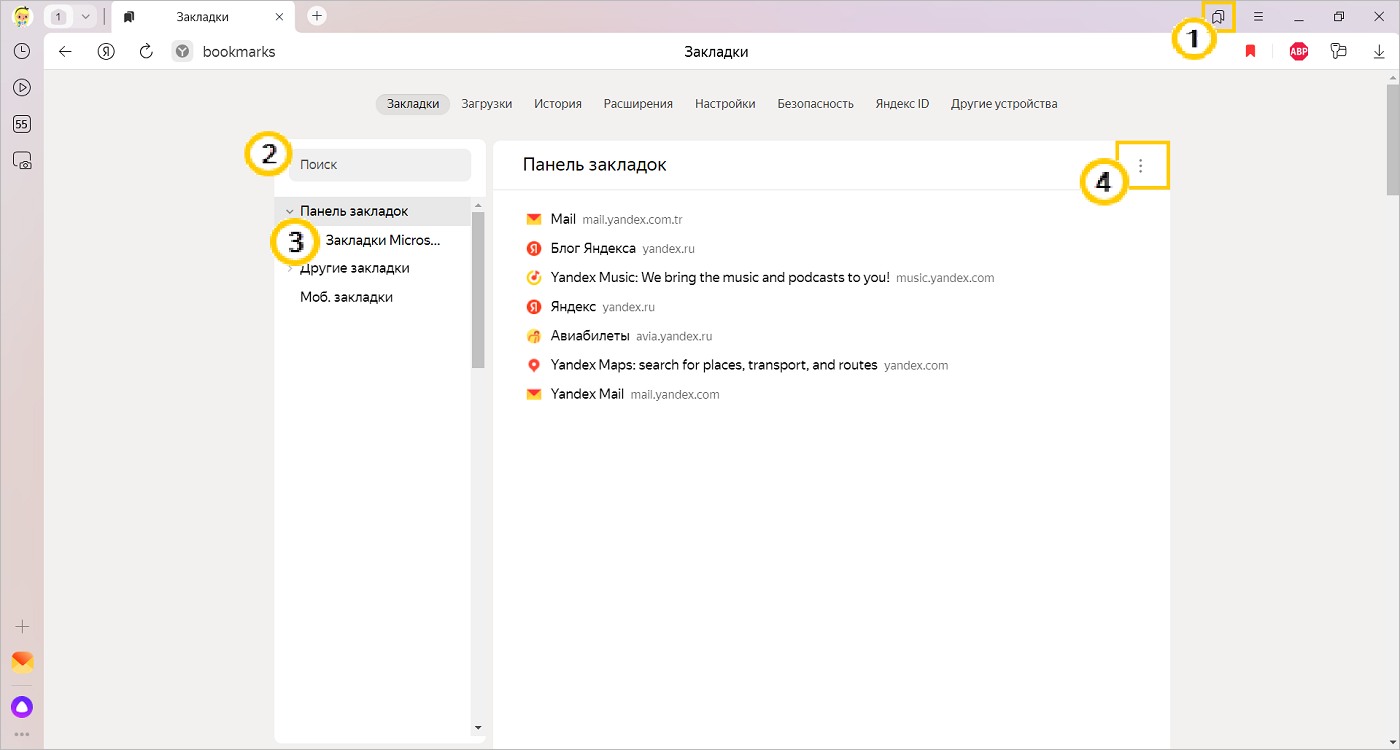Open the browser hamburger menu
This screenshot has height=750, width=1400.
[1258, 17]
